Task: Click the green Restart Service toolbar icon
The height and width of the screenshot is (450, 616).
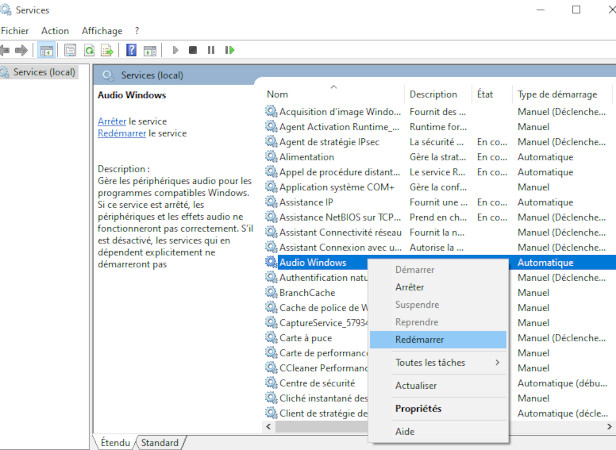Action: coord(230,50)
